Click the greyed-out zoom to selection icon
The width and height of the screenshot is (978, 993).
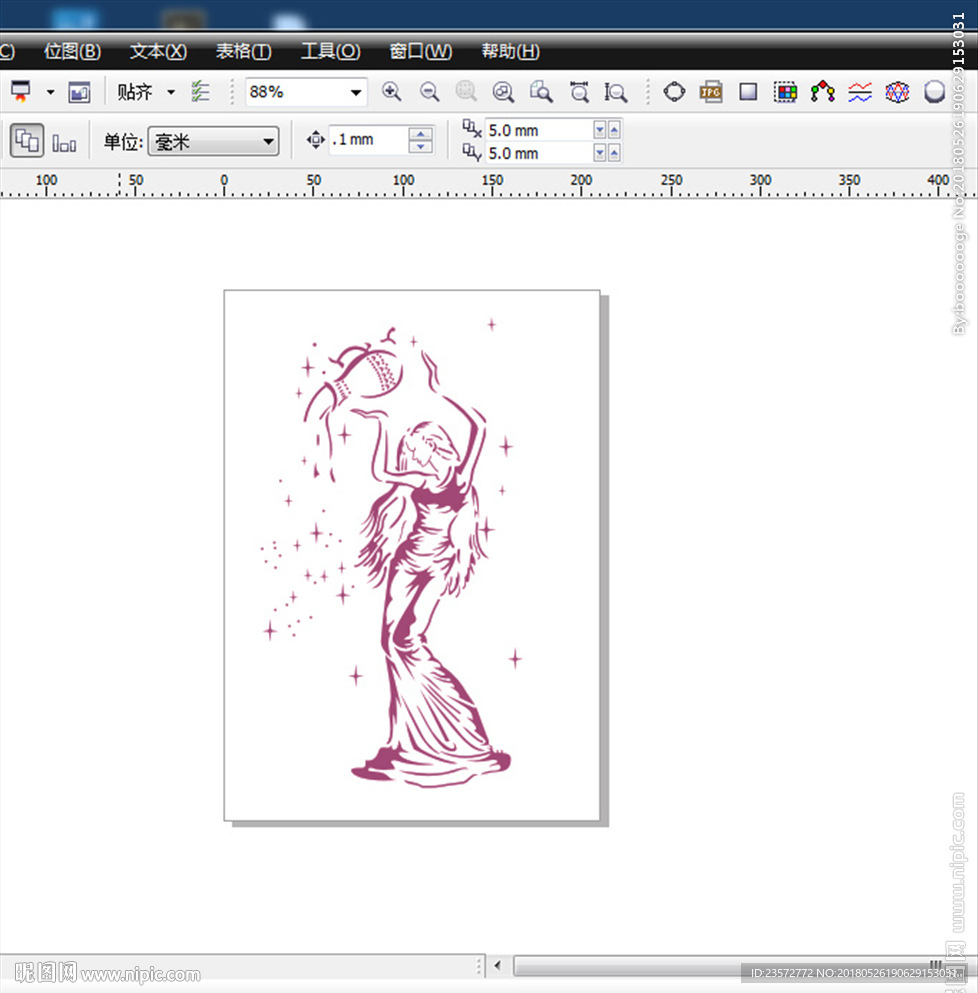pos(467,92)
